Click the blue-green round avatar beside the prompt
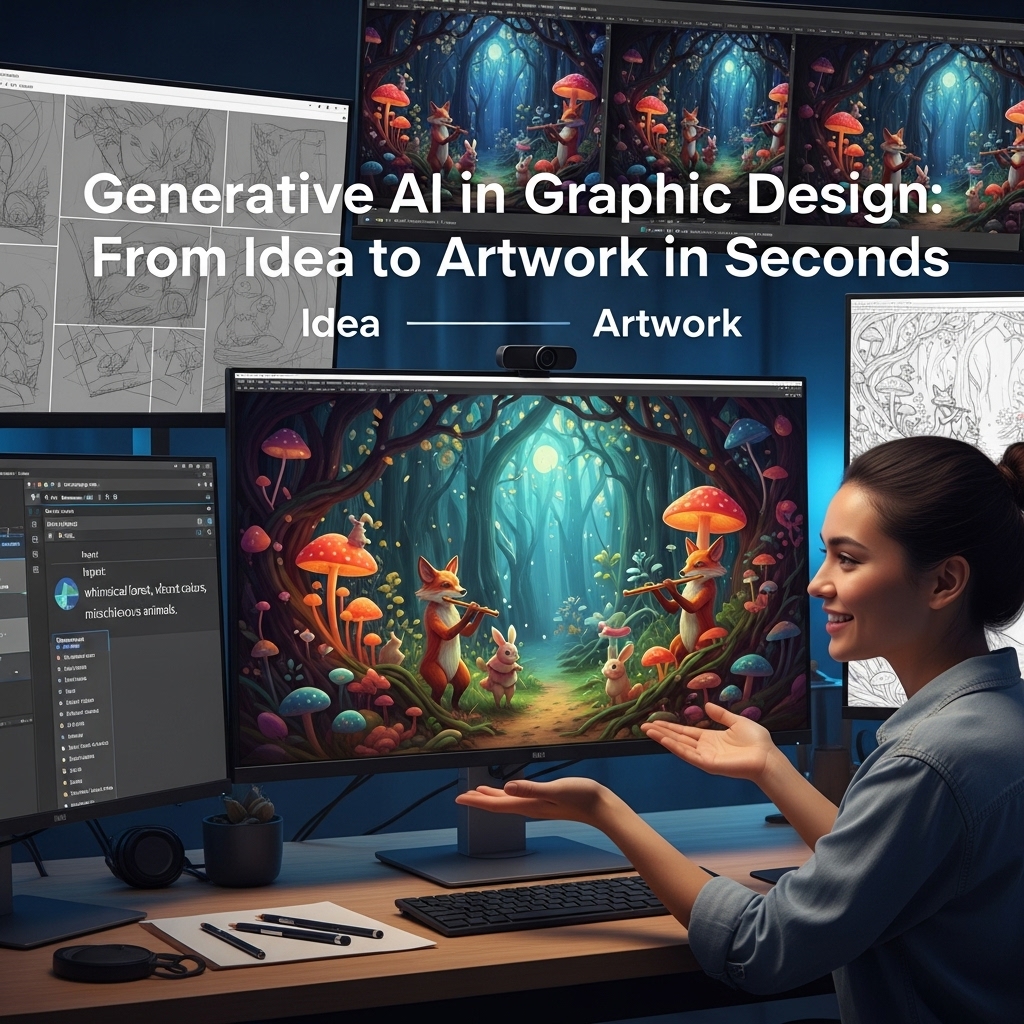Viewport: 1024px width, 1024px height. tap(67, 592)
